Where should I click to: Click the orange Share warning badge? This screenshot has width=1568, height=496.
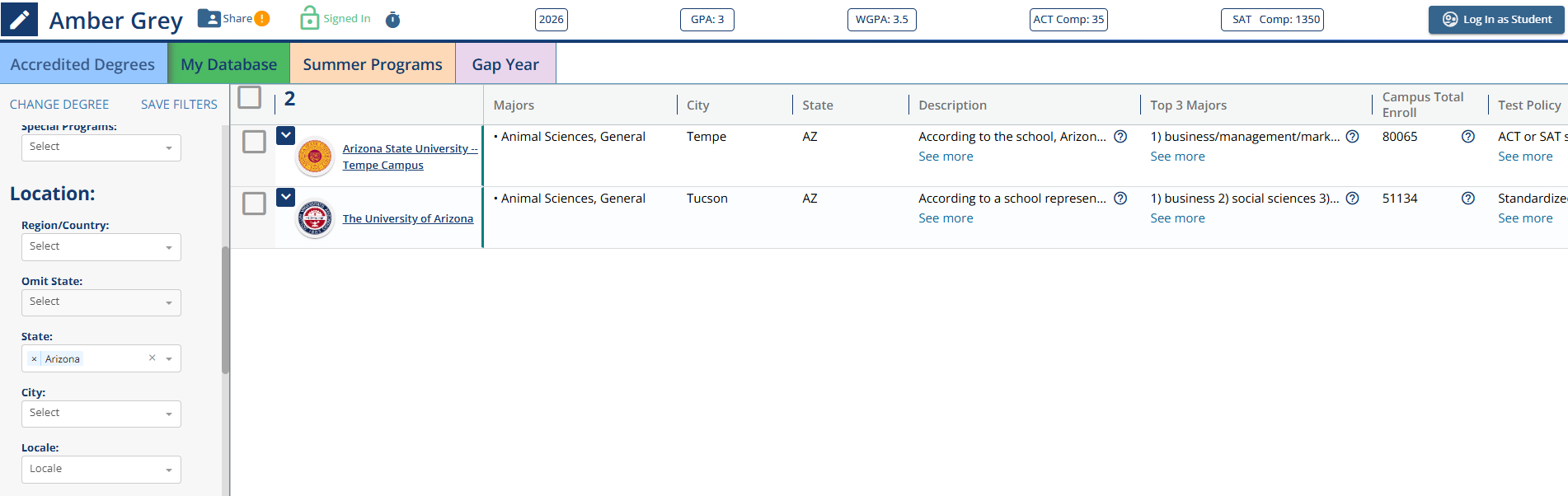(262, 19)
